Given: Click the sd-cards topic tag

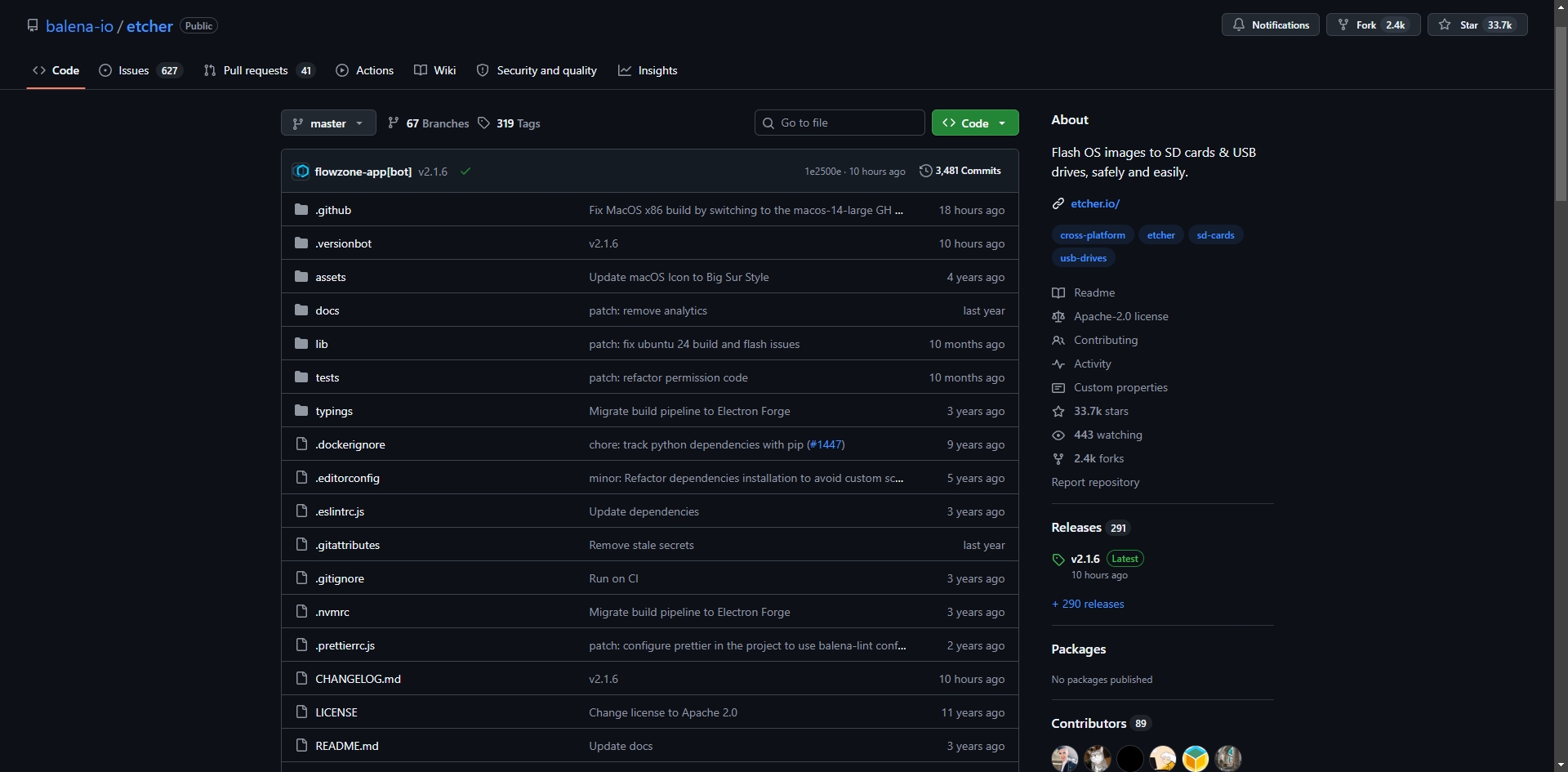Looking at the screenshot, I should [x=1215, y=235].
